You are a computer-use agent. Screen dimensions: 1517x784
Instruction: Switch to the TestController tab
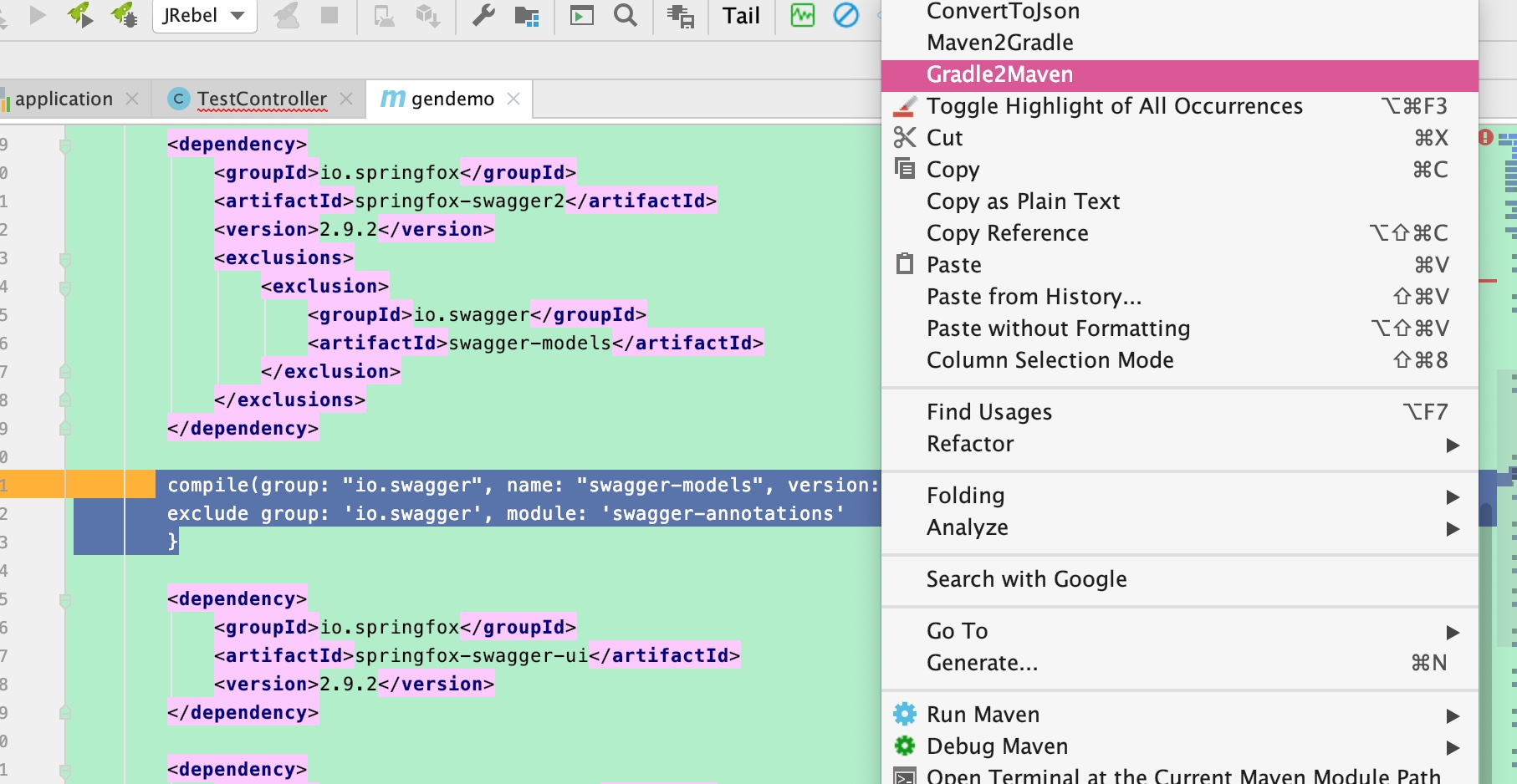click(261, 99)
